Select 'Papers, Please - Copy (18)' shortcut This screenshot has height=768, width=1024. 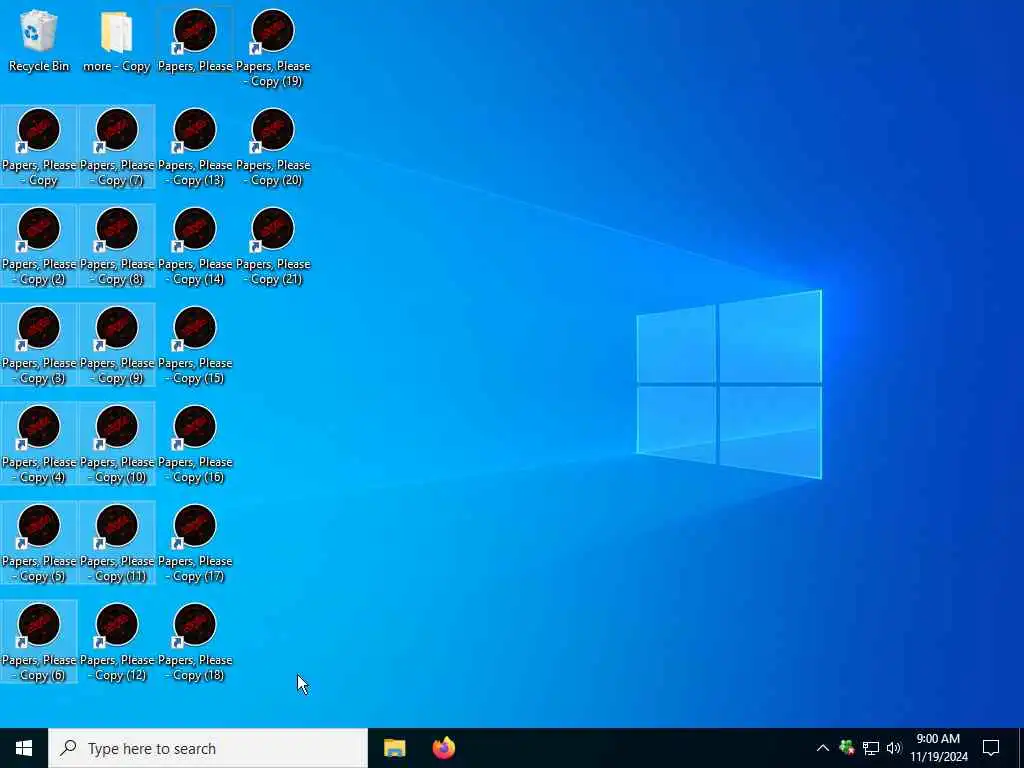point(195,643)
